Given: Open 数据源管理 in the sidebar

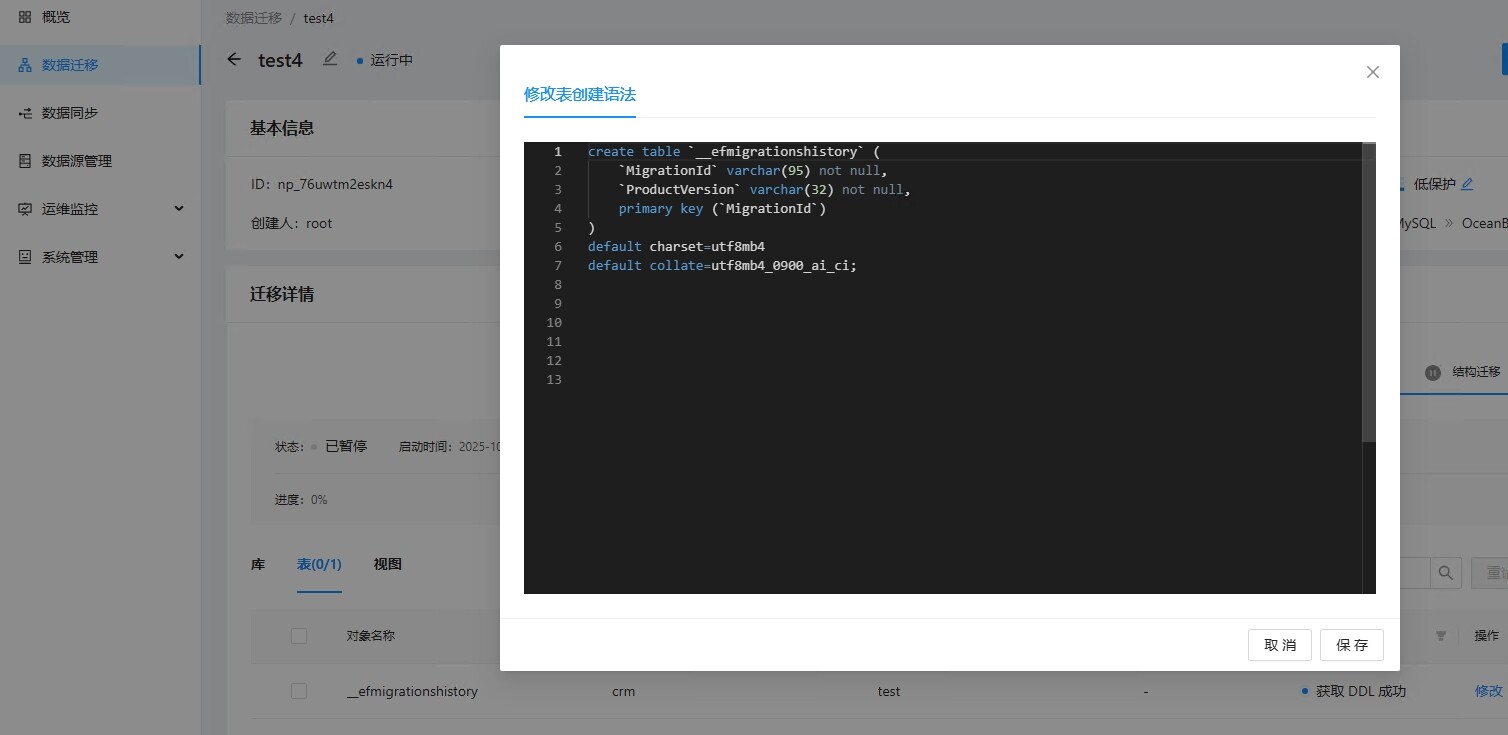Looking at the screenshot, I should pos(76,161).
